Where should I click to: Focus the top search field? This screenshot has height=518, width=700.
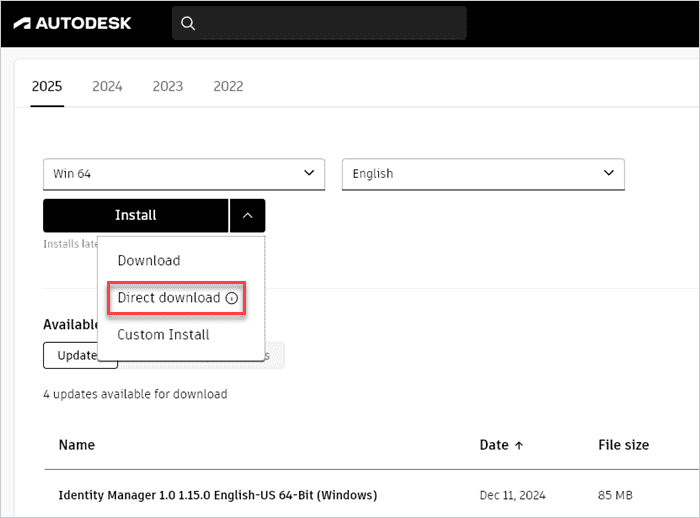point(319,23)
